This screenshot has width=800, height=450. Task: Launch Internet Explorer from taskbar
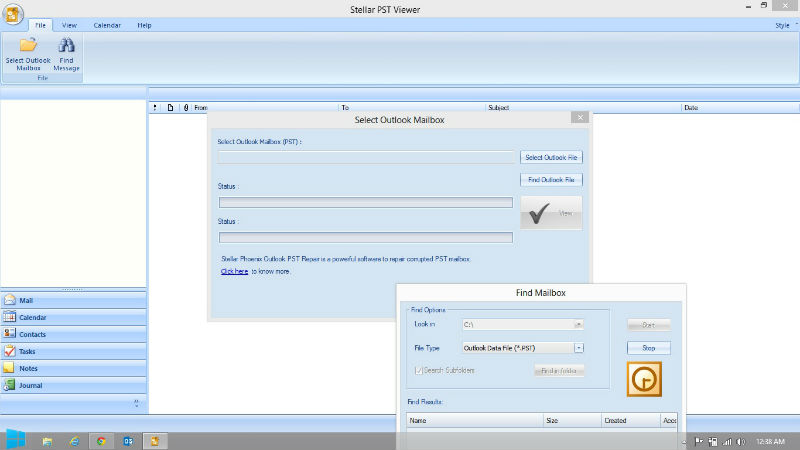tap(74, 441)
